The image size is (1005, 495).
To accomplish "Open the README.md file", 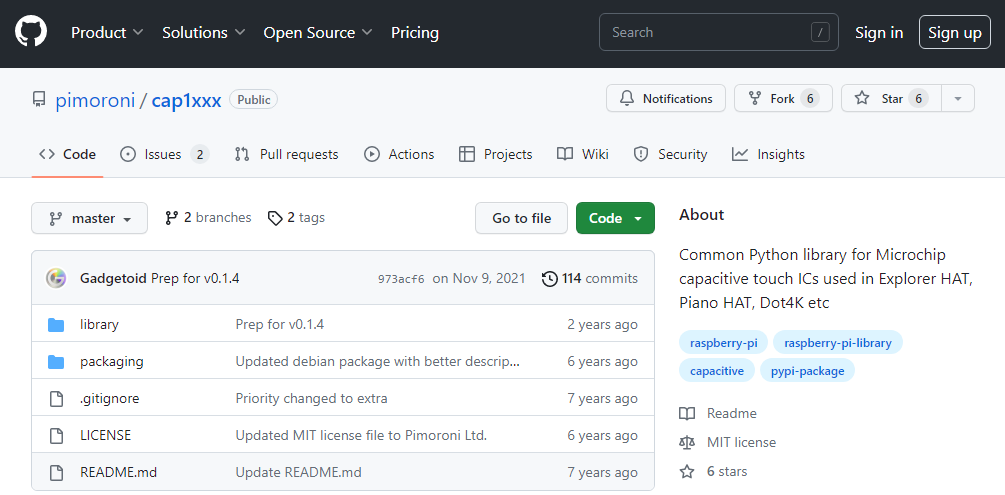I will point(119,473).
